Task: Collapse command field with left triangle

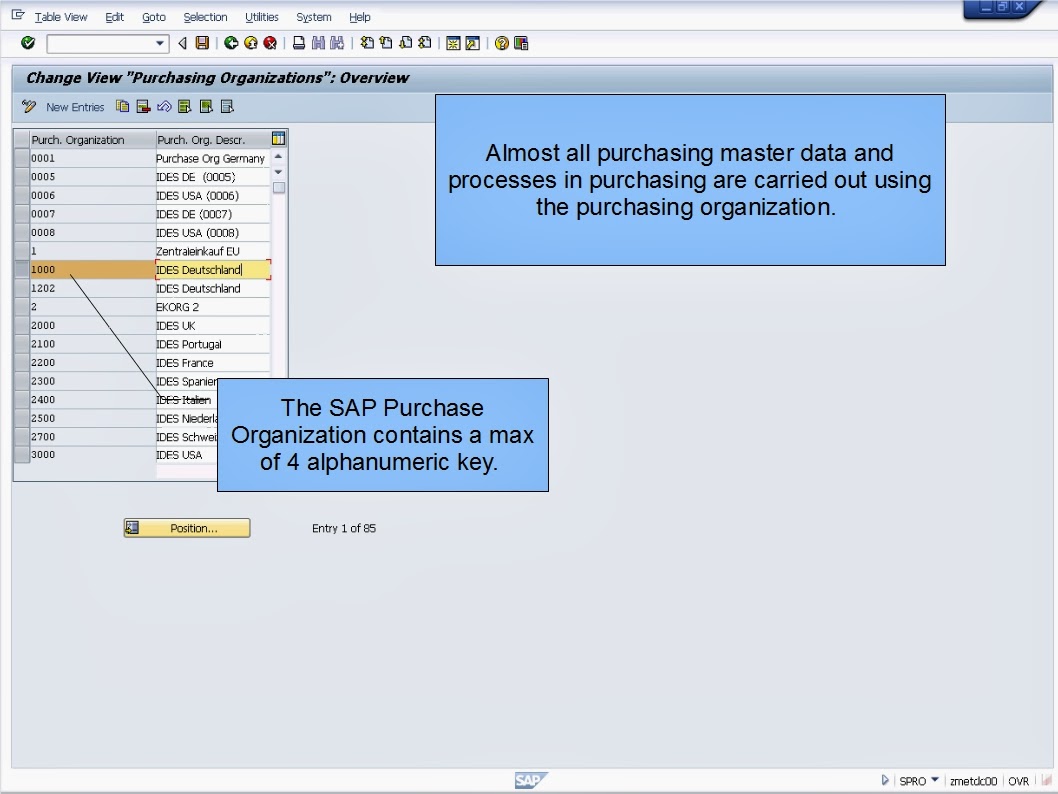Action: click(182, 43)
